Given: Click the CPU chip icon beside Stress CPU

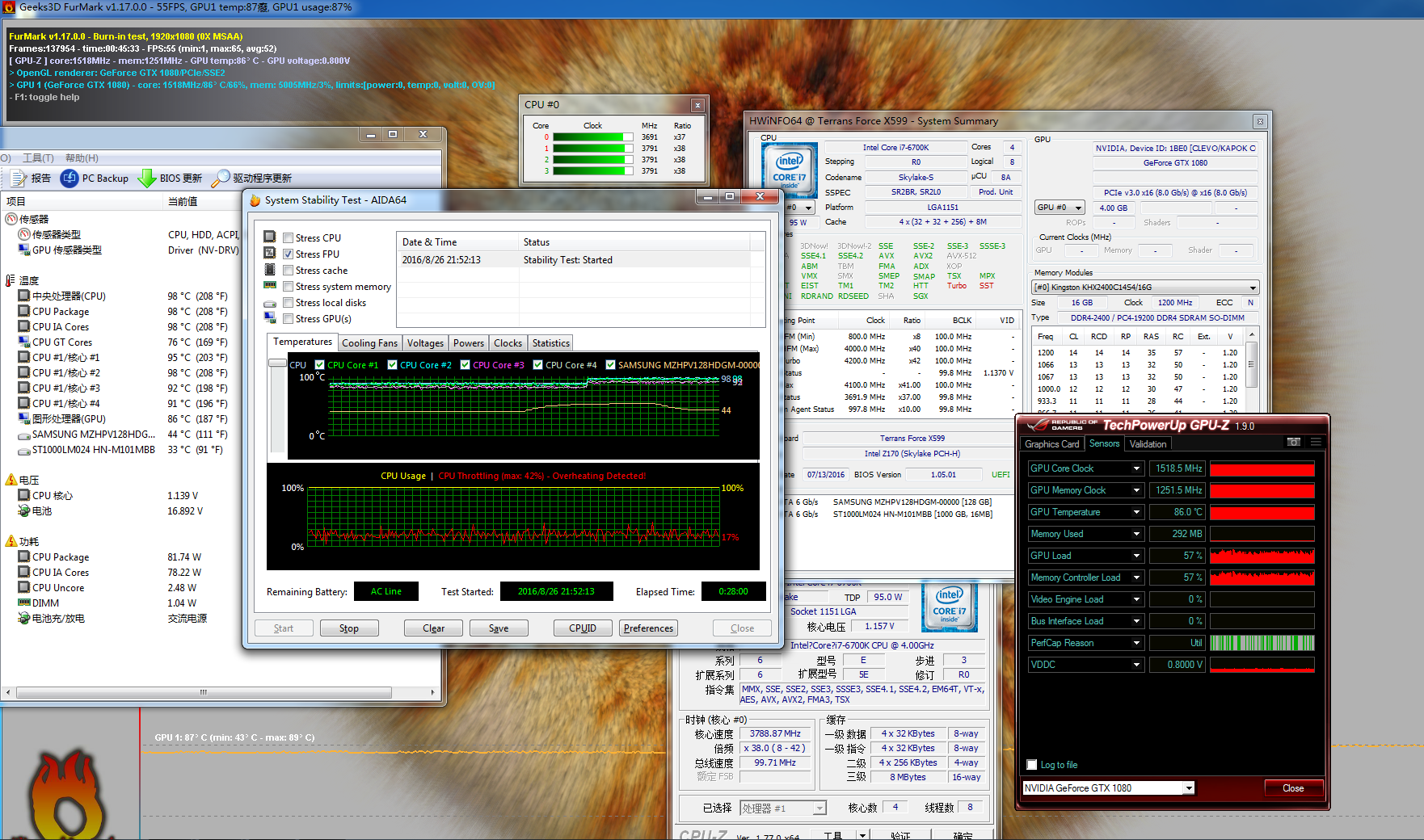Looking at the screenshot, I should [x=270, y=237].
